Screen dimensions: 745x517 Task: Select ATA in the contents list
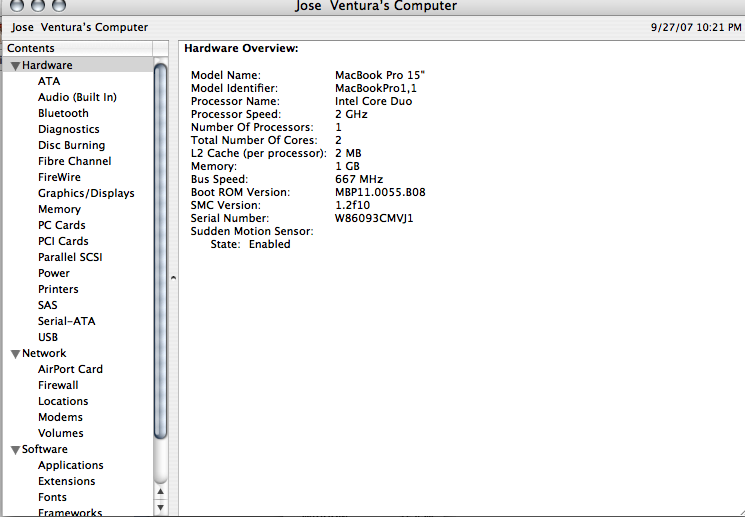click(x=49, y=81)
